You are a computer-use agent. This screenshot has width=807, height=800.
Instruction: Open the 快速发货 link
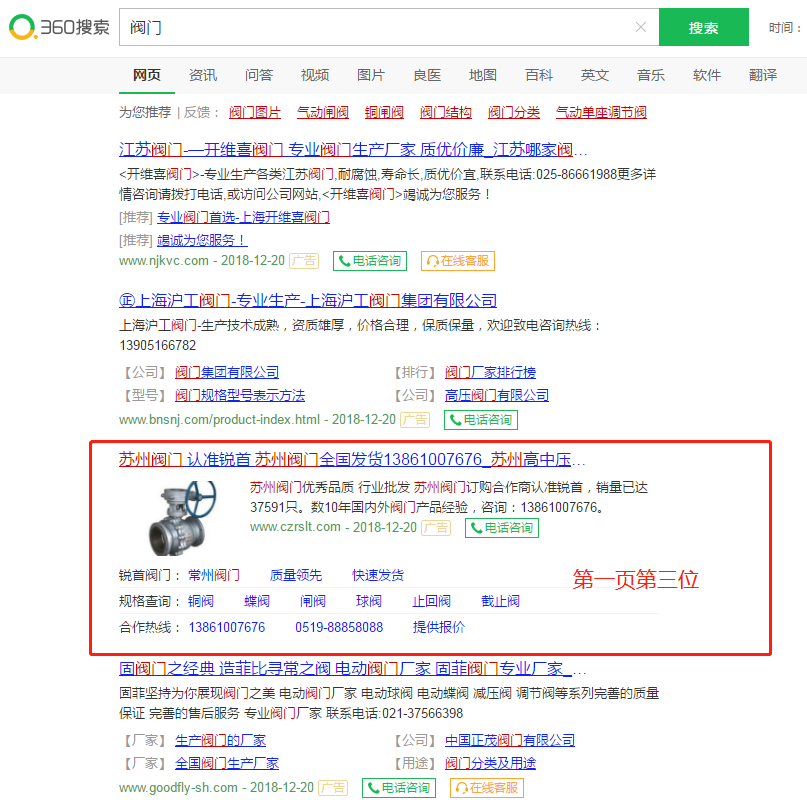pyautogui.click(x=378, y=576)
